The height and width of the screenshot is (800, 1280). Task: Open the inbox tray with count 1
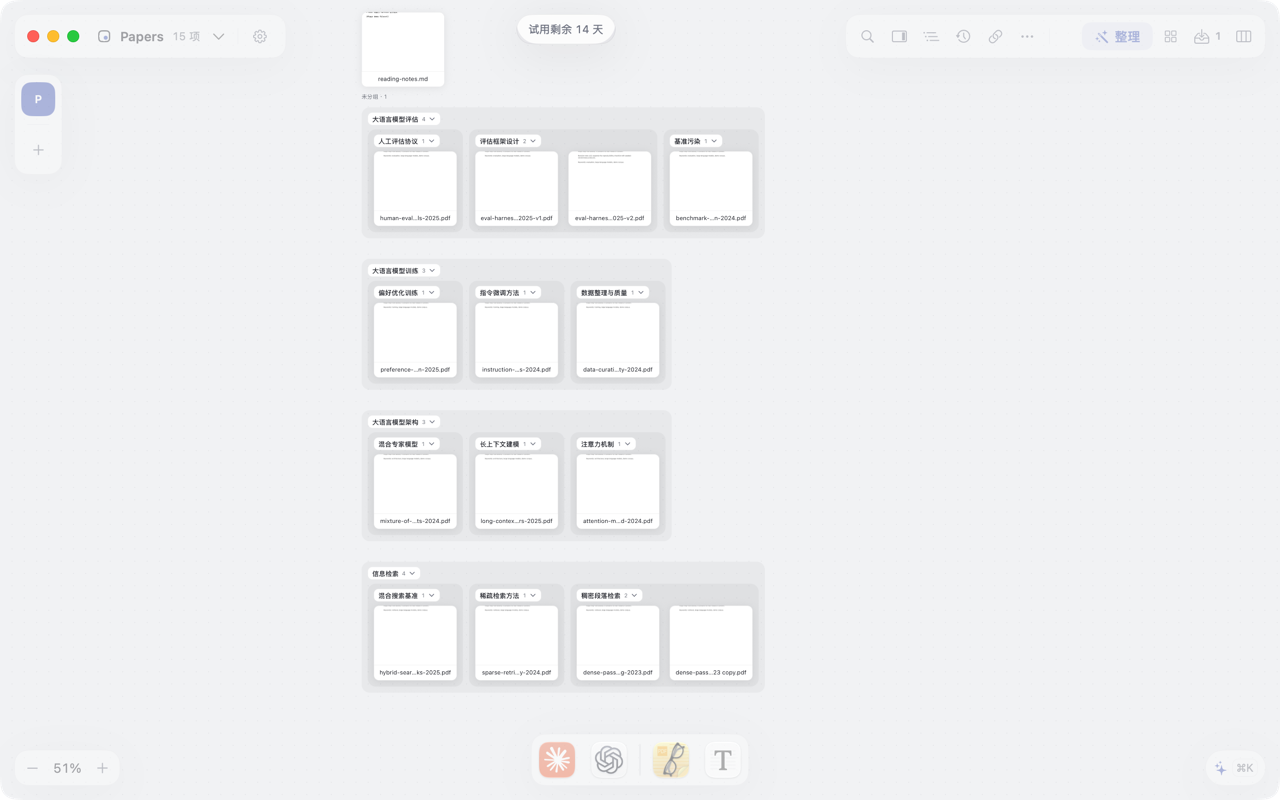(1207, 37)
